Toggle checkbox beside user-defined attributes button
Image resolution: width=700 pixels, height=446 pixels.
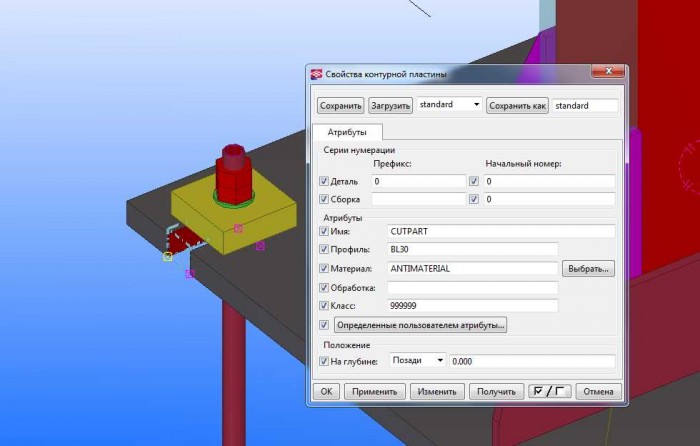pyautogui.click(x=324, y=325)
